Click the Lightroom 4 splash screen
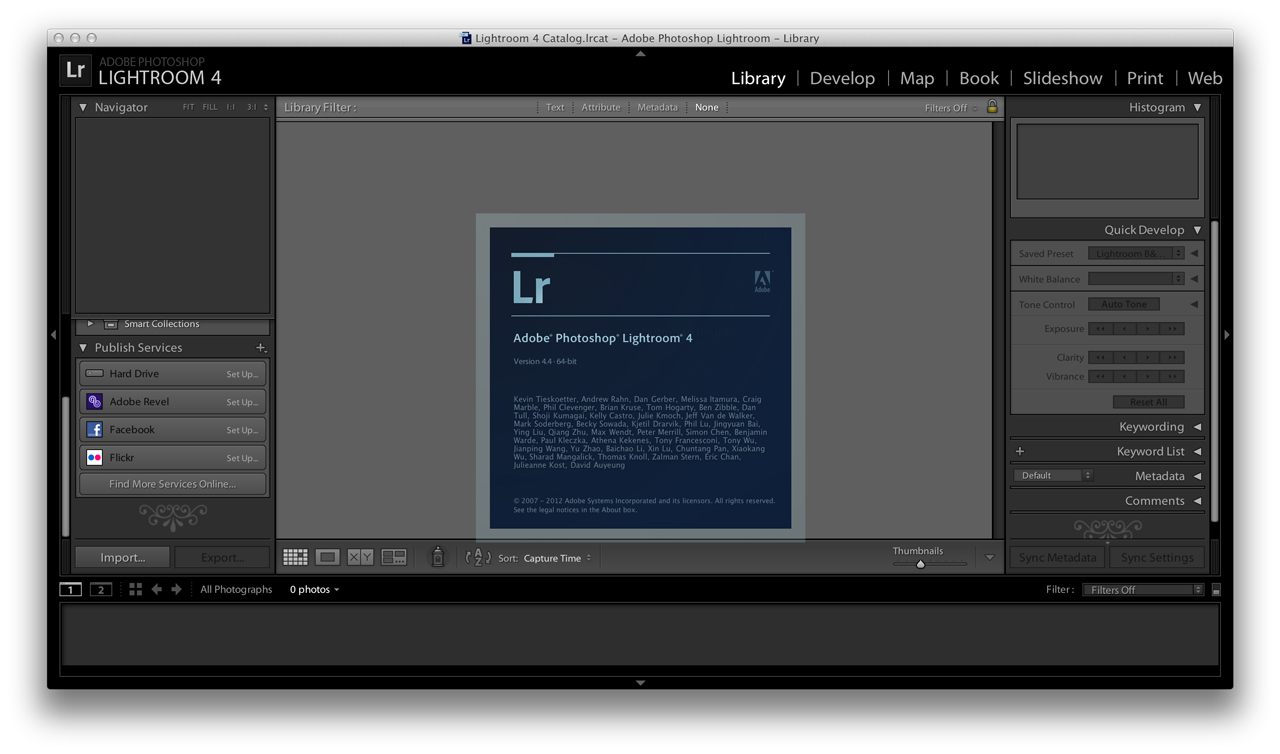Image resolution: width=1280 pixels, height=754 pixels. pos(640,378)
